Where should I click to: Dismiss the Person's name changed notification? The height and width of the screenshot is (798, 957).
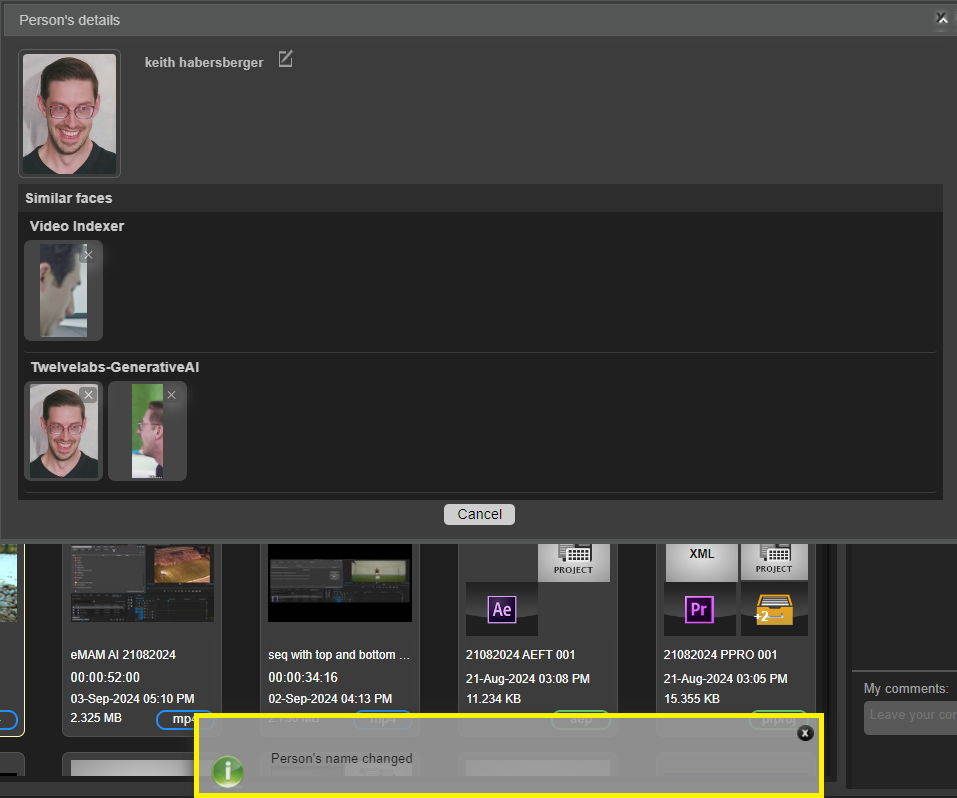[805, 733]
